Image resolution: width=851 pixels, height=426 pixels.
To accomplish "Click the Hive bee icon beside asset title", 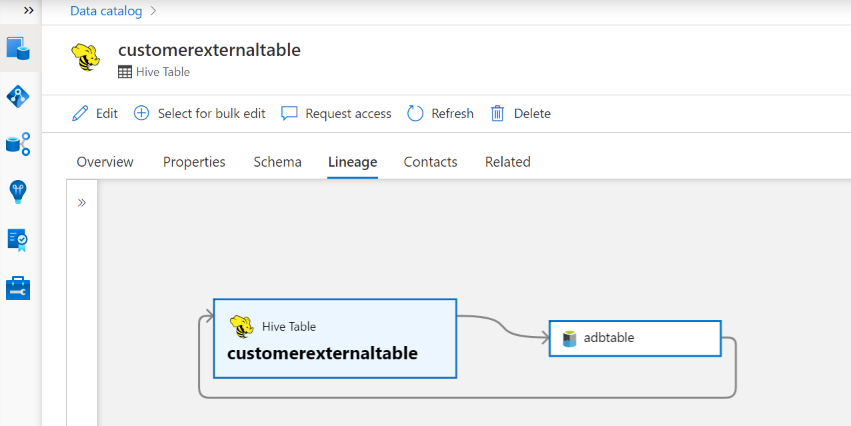I will 87,58.
